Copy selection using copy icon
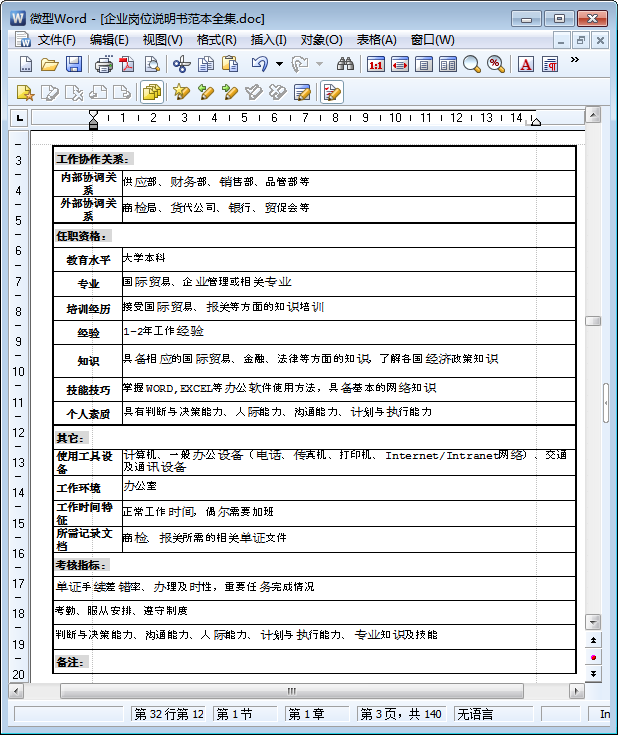This screenshot has height=735, width=618. (x=205, y=64)
